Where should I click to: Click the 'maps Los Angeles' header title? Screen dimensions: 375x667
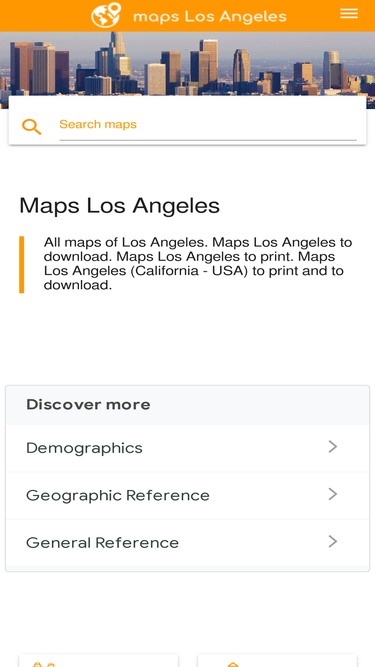(x=210, y=17)
